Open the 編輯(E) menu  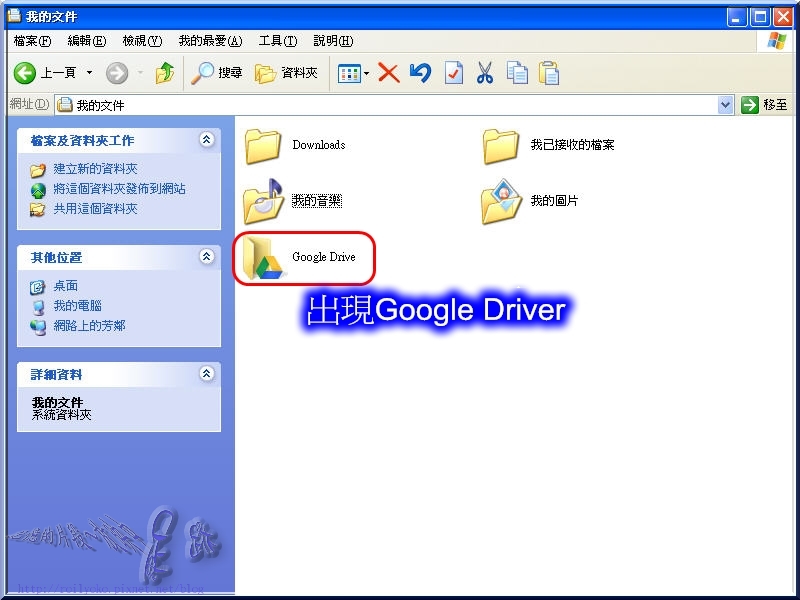[x=87, y=41]
